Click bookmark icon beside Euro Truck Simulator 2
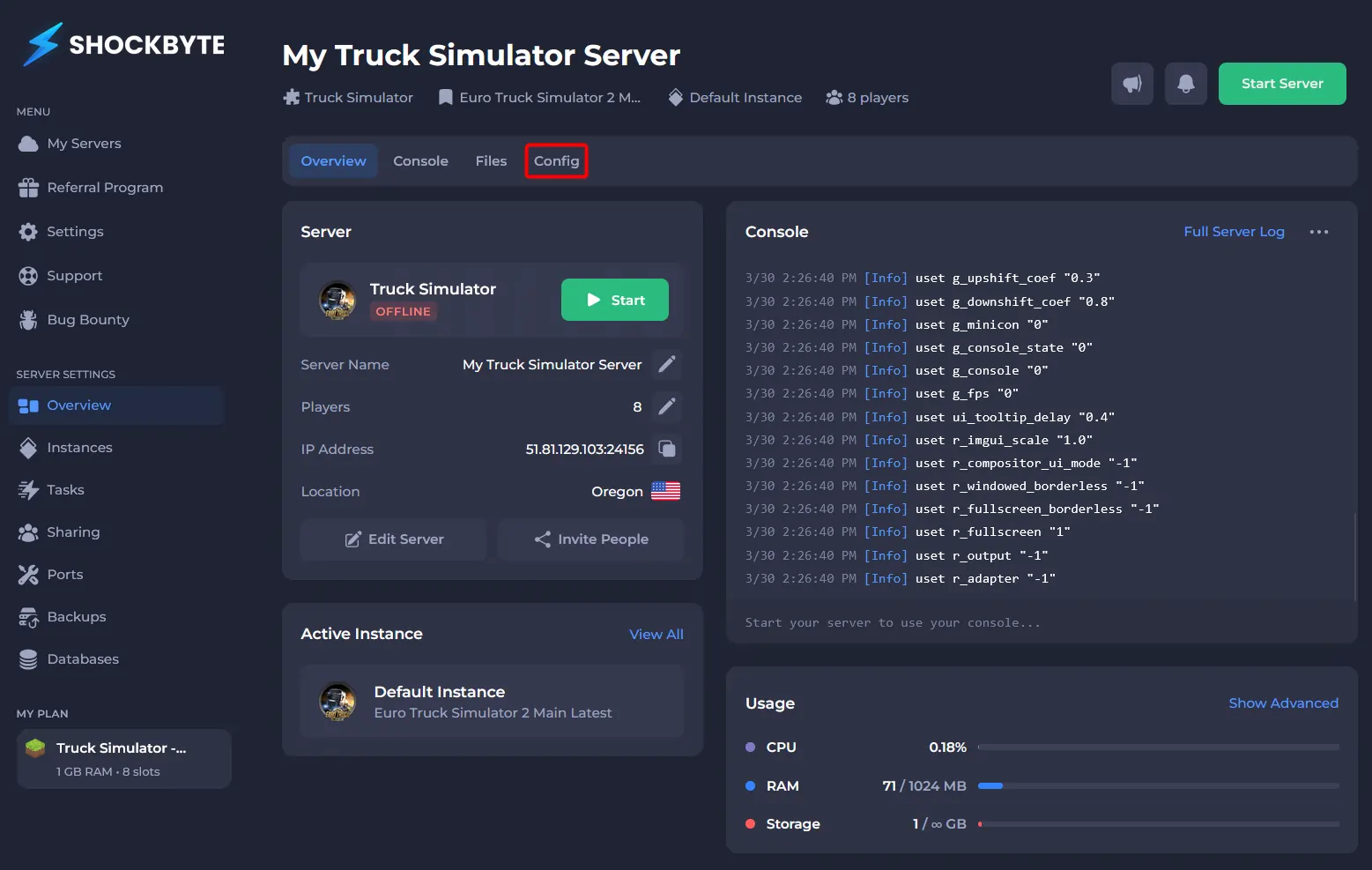The image size is (1372, 870). 446,97
